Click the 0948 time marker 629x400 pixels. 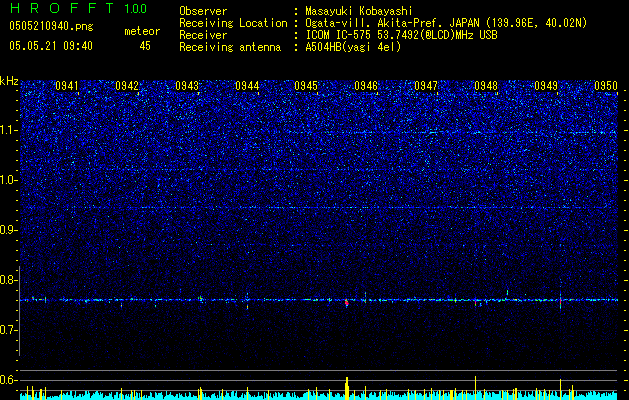coord(486,86)
